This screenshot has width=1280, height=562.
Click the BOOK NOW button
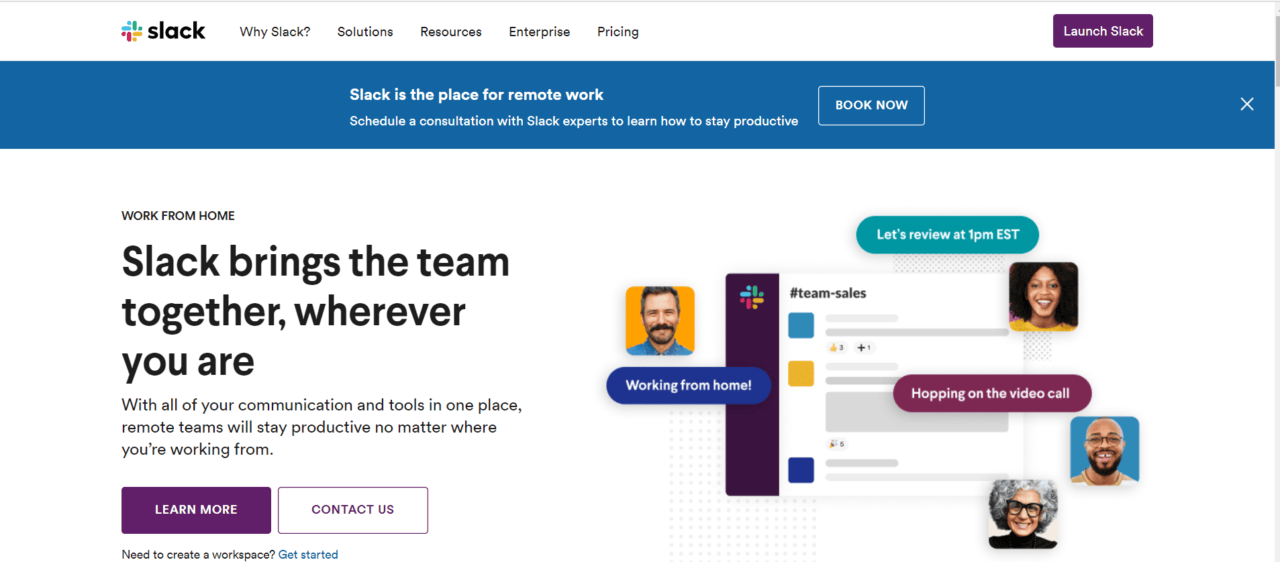tap(871, 105)
